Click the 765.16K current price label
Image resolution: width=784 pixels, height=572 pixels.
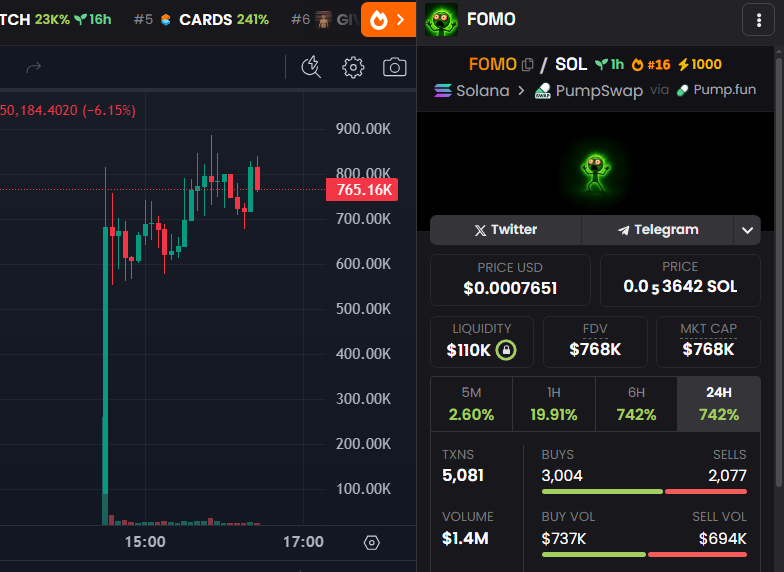tap(362, 190)
